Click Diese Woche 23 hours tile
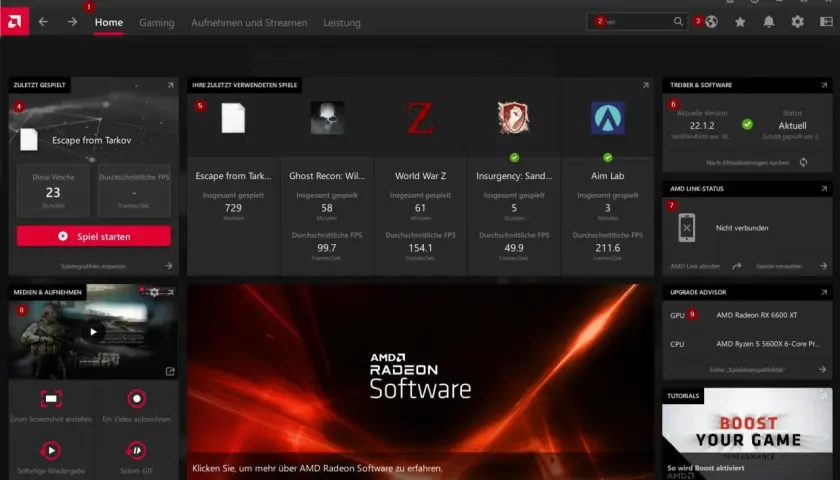Viewport: 840px width, 480px height. [53, 191]
